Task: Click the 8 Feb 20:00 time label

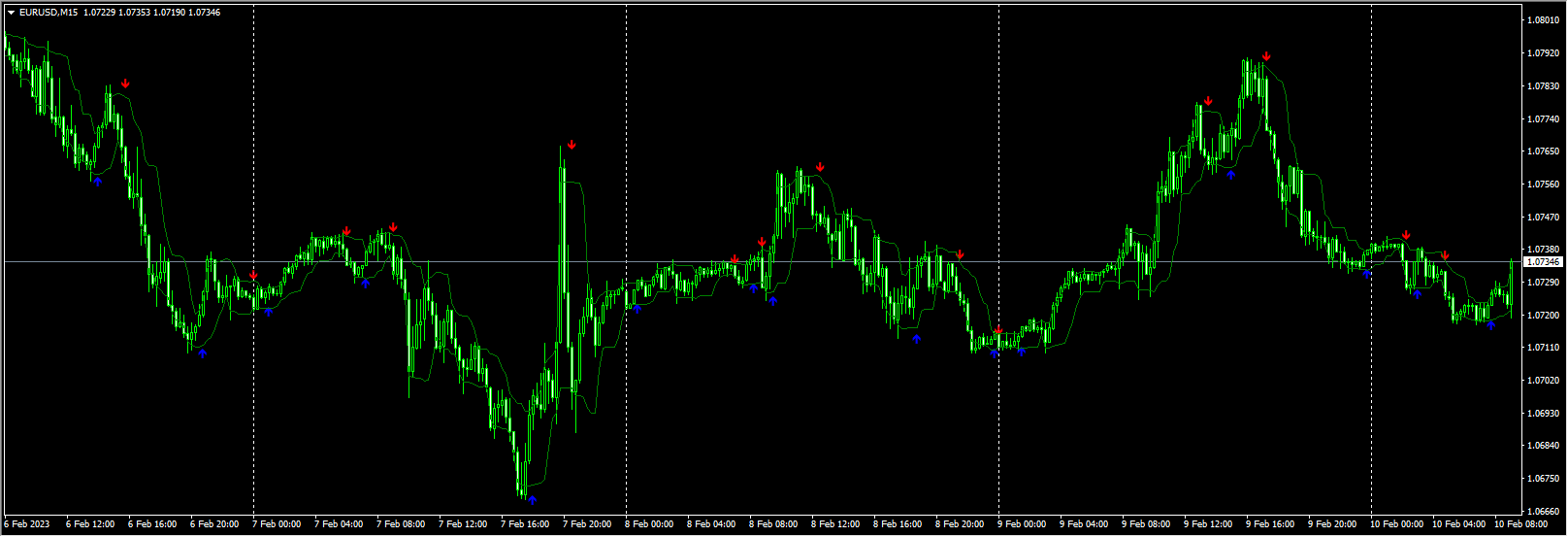Action: (960, 524)
